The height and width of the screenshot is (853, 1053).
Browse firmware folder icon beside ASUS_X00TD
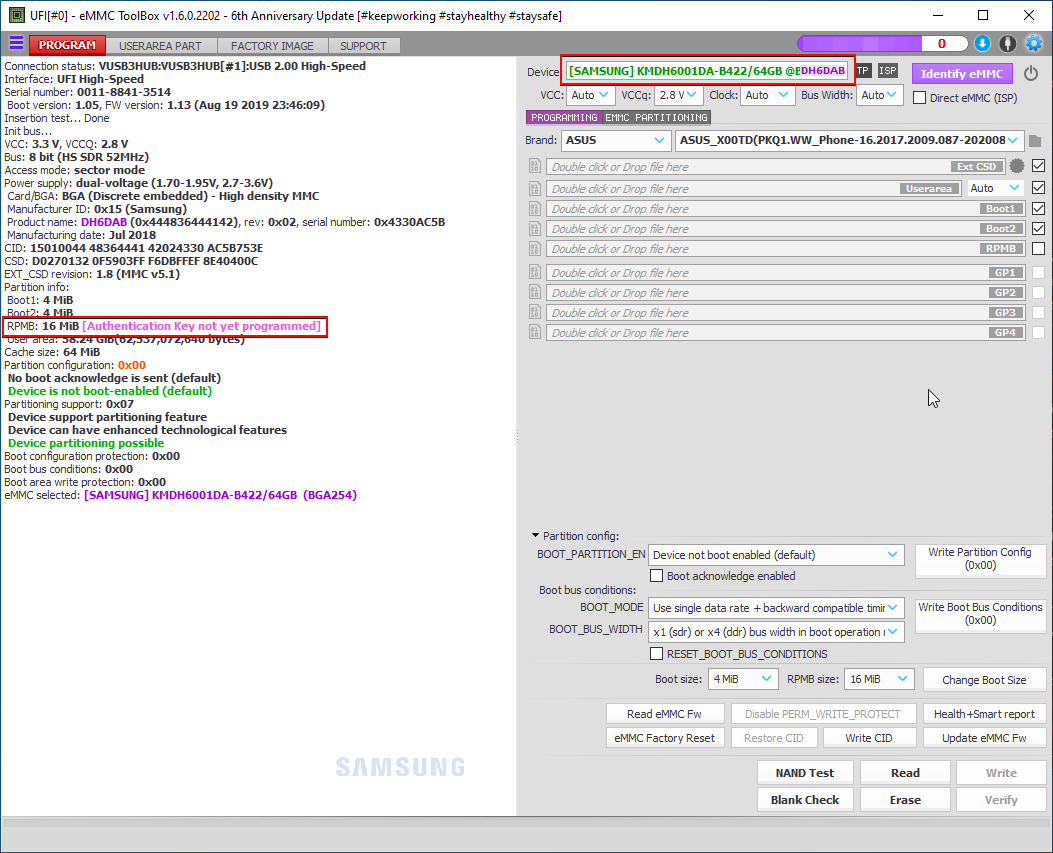point(1035,140)
